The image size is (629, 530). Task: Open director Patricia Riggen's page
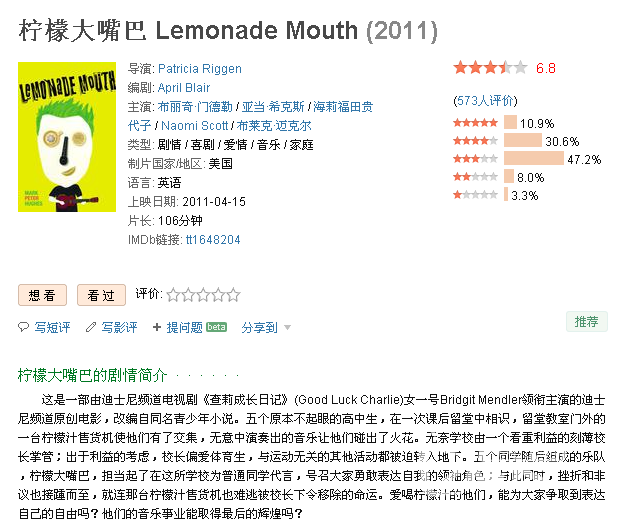(200, 69)
